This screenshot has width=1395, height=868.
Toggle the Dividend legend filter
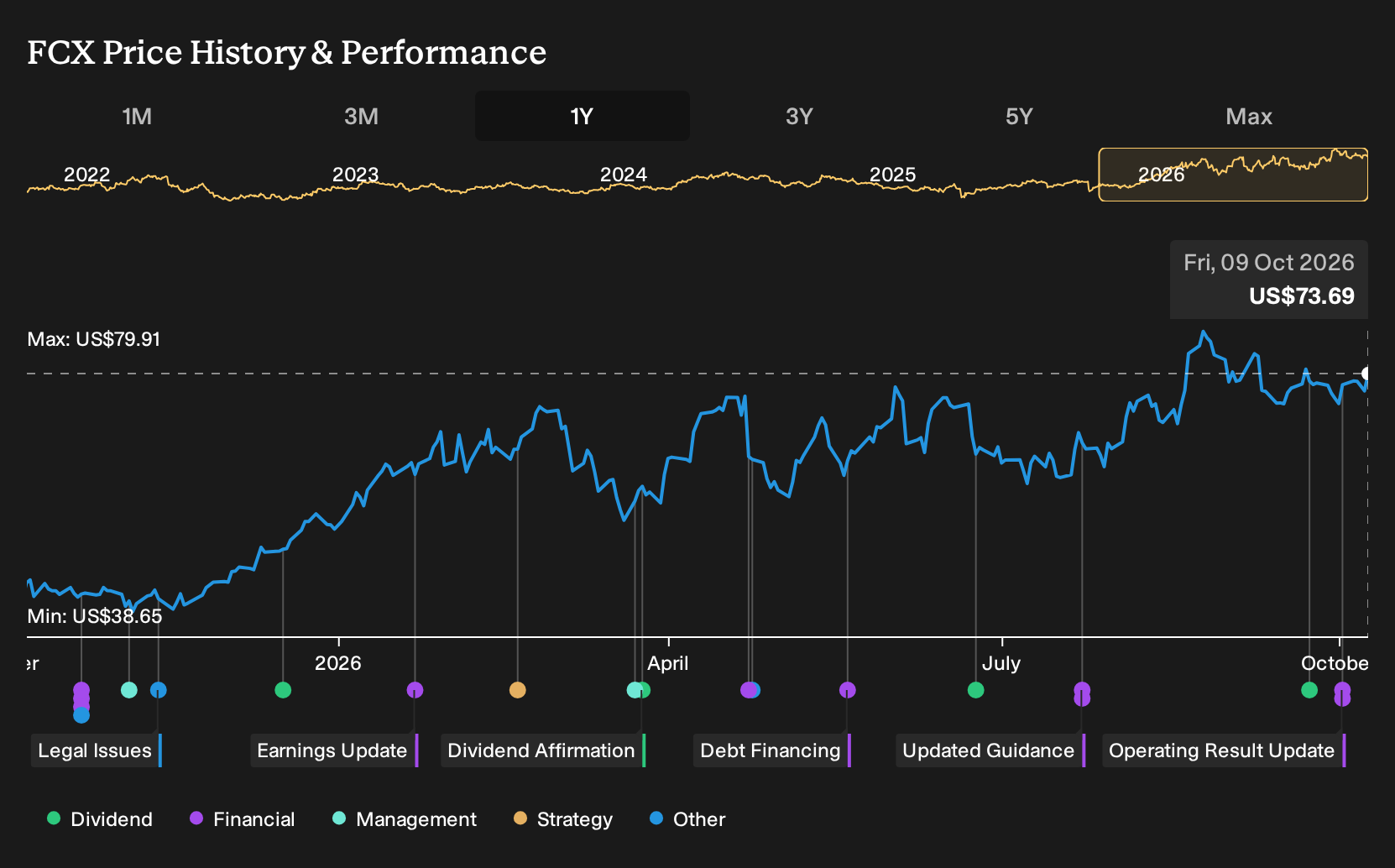point(100,819)
